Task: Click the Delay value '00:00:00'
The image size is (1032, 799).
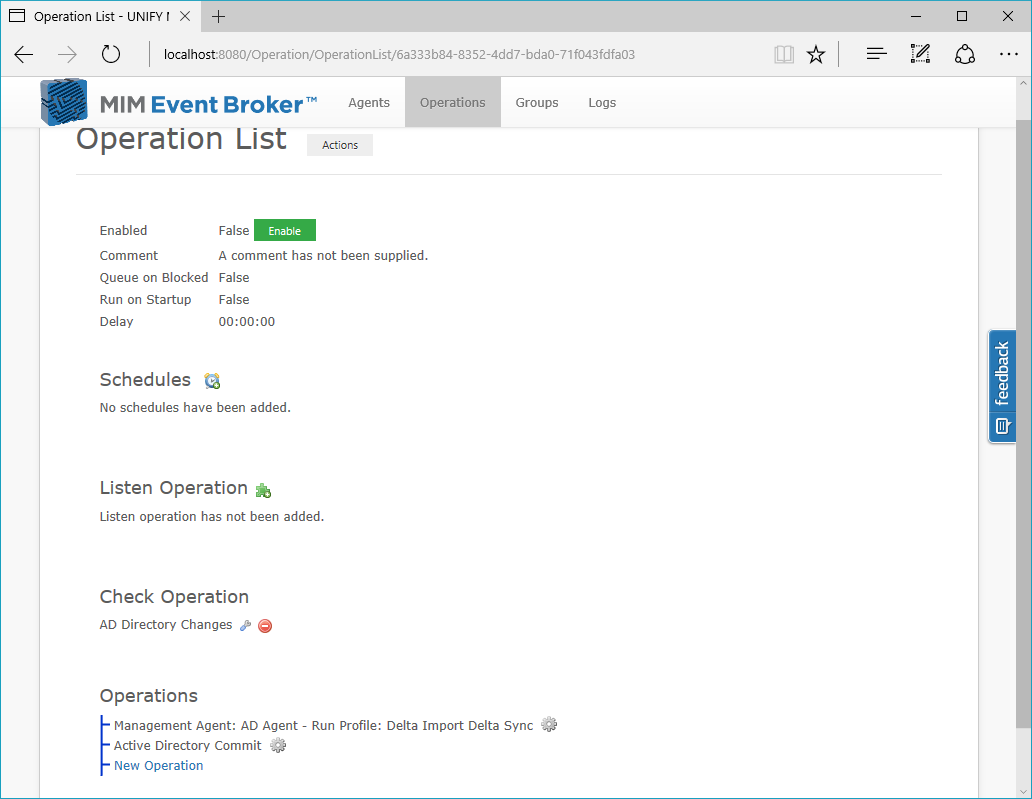Action: [x=247, y=322]
